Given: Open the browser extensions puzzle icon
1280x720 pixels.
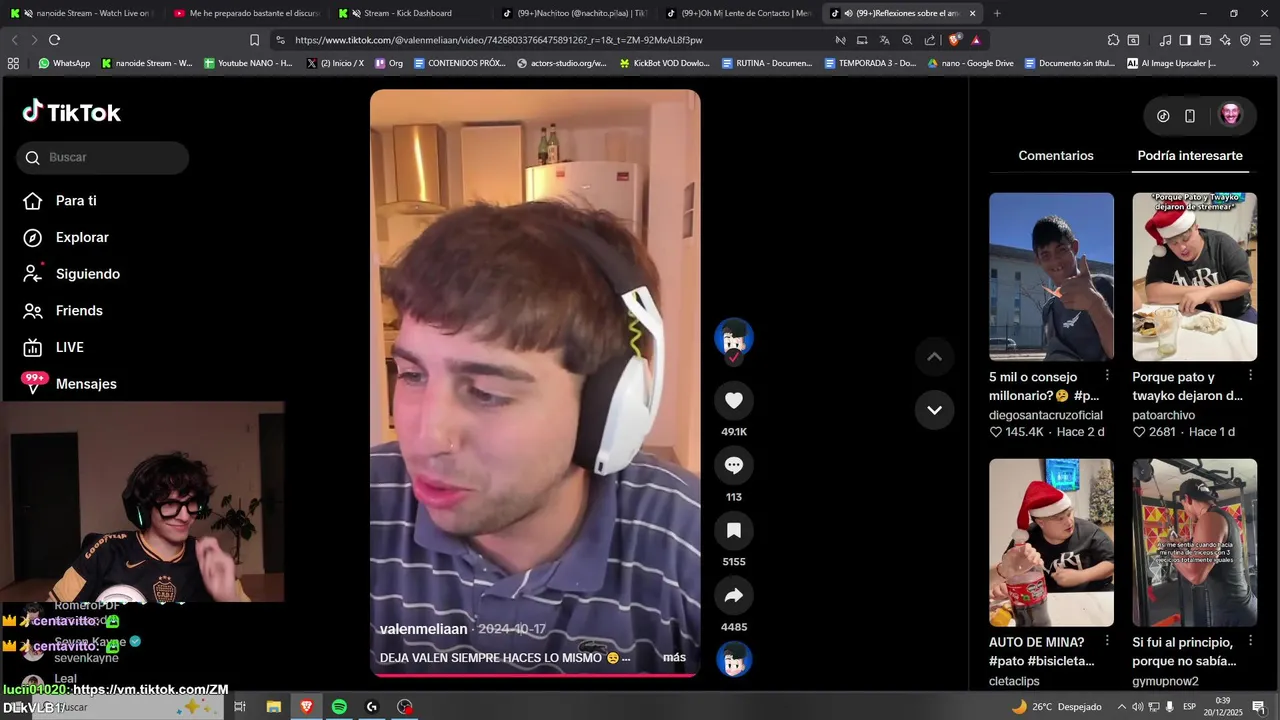Looking at the screenshot, I should (1113, 40).
